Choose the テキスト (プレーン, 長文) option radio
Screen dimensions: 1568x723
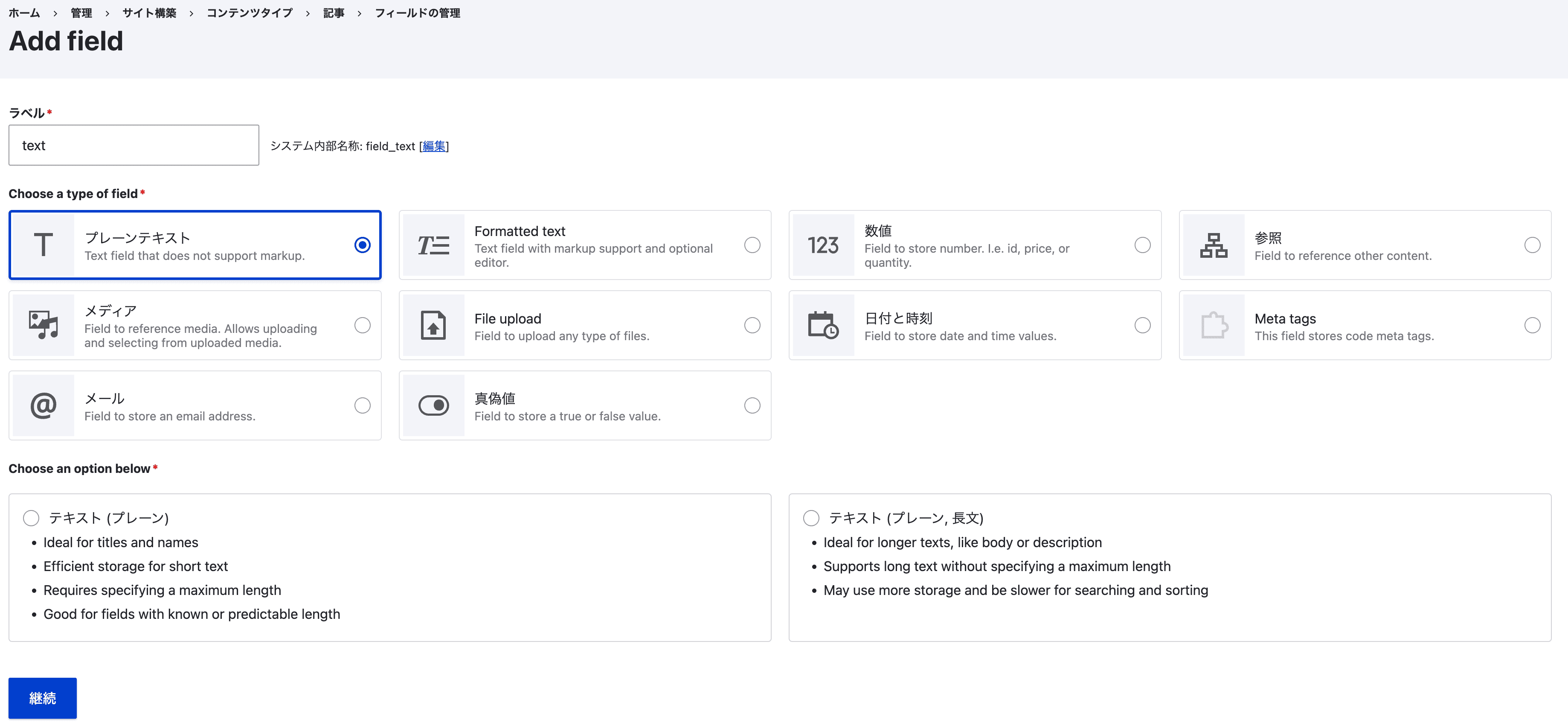(x=811, y=518)
